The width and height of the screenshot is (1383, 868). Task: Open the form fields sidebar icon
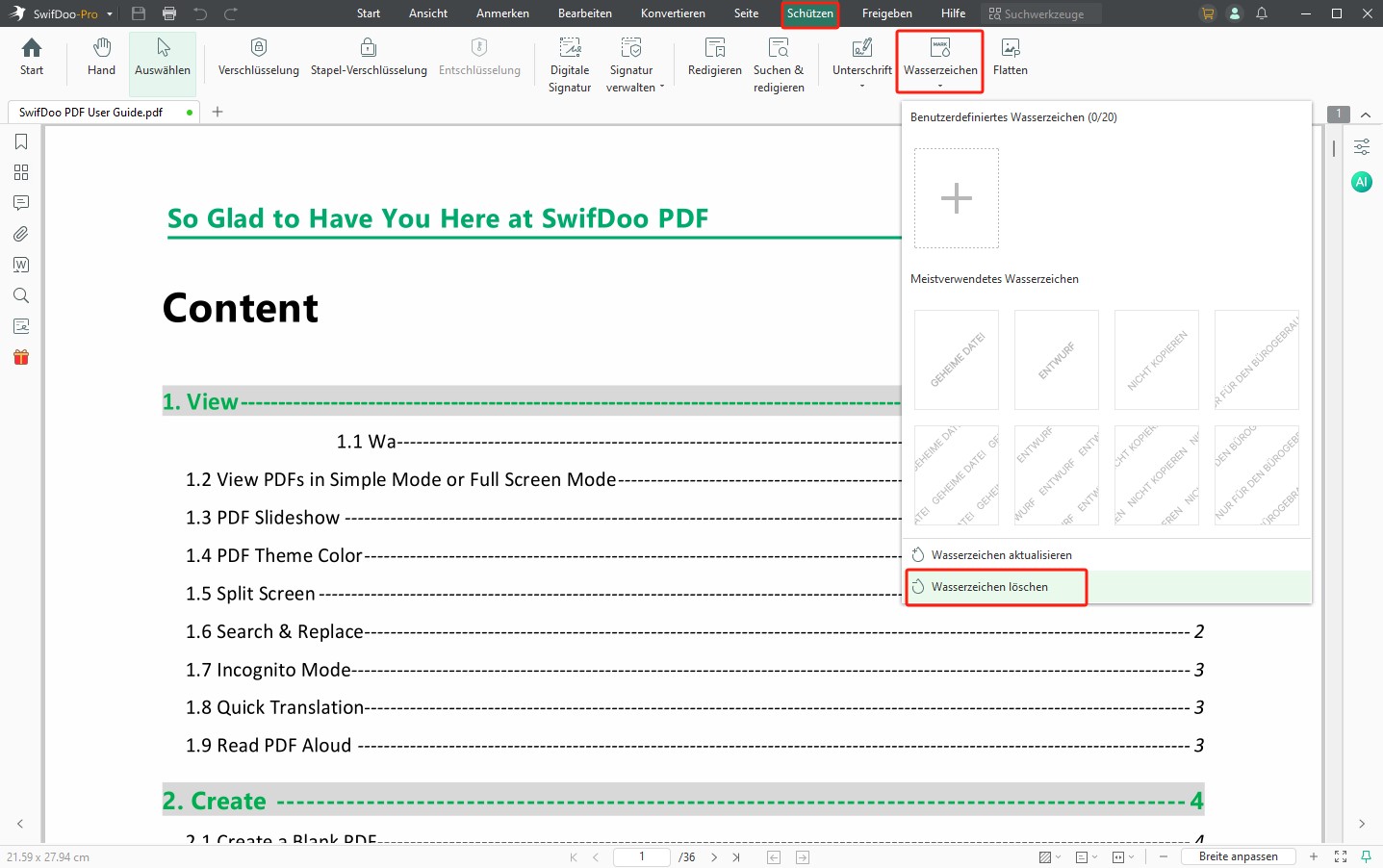(x=21, y=326)
